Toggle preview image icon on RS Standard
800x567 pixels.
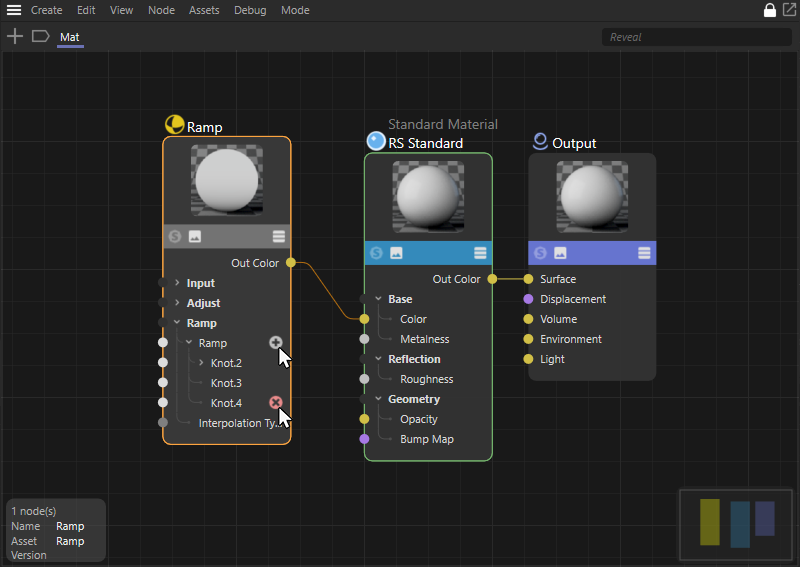click(x=396, y=253)
